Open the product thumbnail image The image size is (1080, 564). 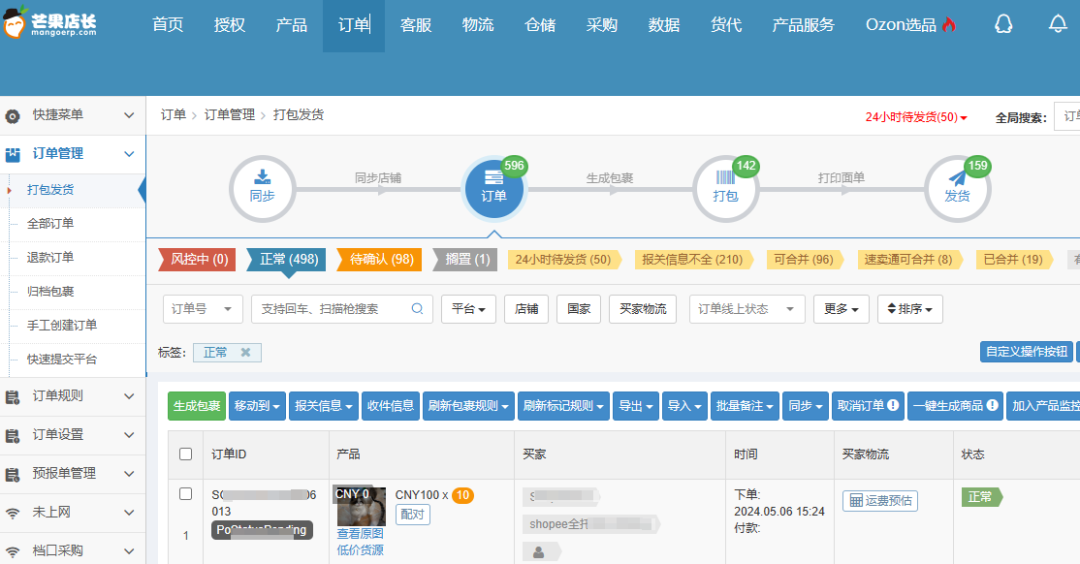361,506
